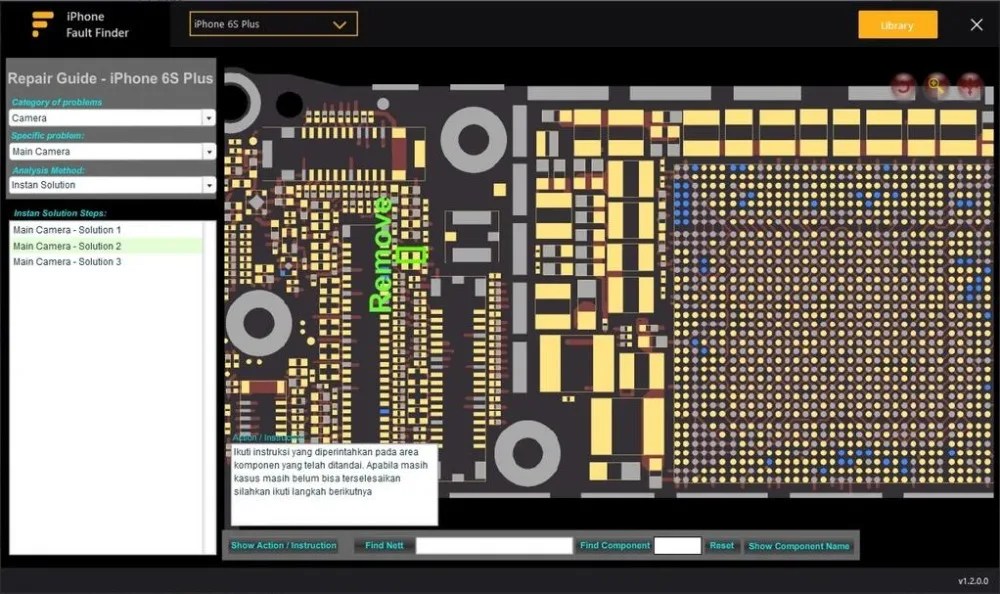Select Main Camera - Solution 3
This screenshot has height=594, width=1000.
point(107,262)
